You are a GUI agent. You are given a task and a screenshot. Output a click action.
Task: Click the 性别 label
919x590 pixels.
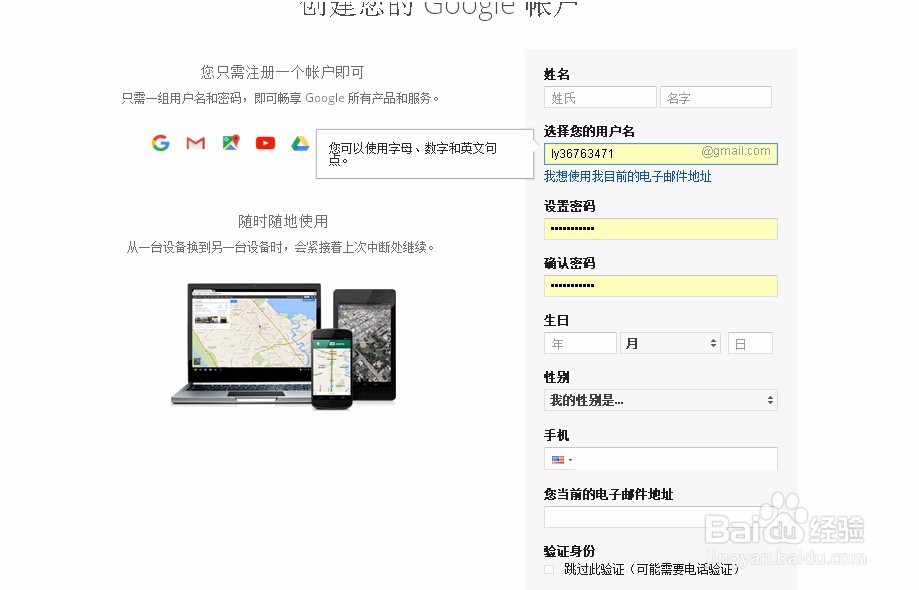556,377
